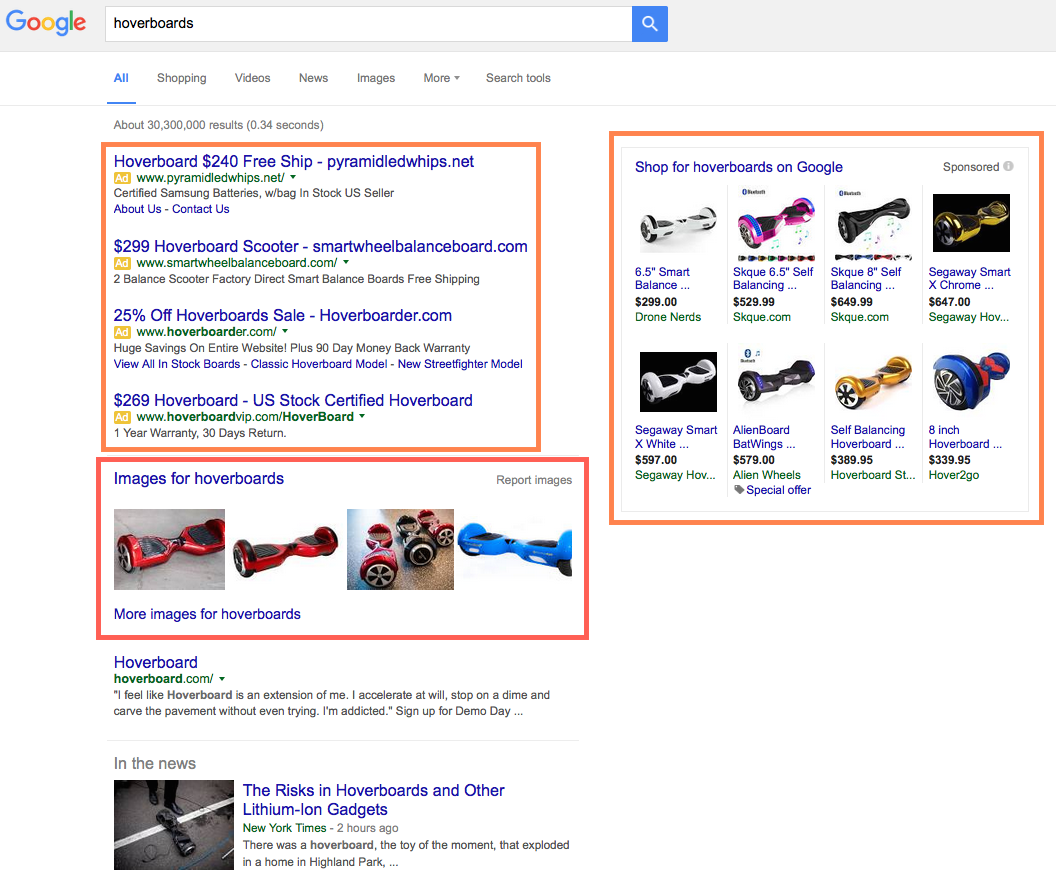Click the $529.99 price
This screenshot has width=1056, height=882.
point(754,302)
